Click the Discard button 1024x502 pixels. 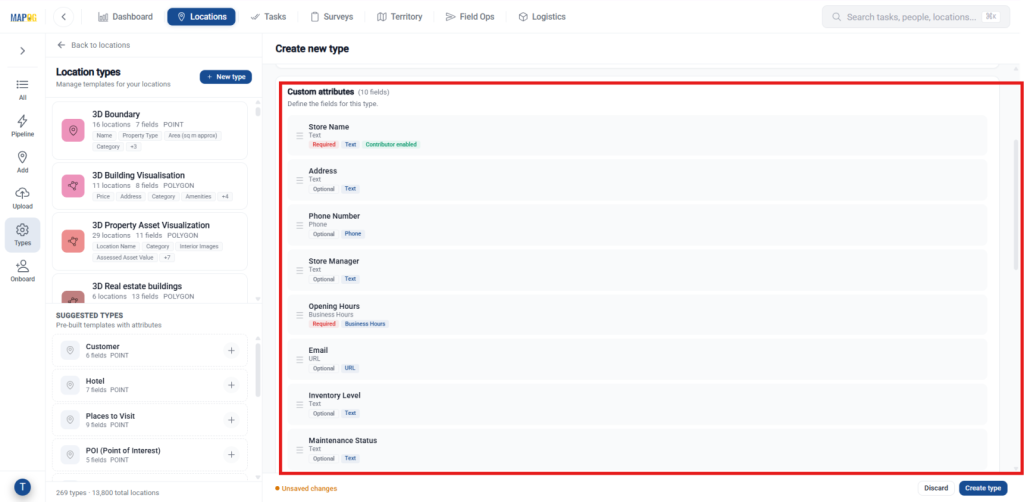click(x=936, y=488)
